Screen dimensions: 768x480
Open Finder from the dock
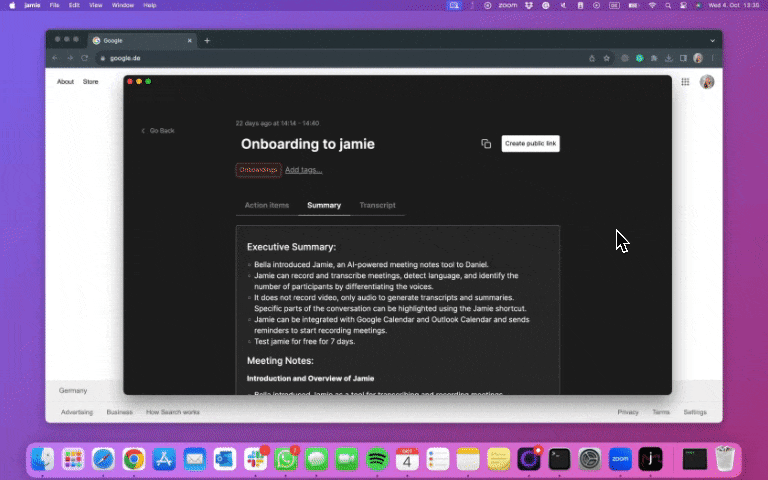pyautogui.click(x=43, y=459)
